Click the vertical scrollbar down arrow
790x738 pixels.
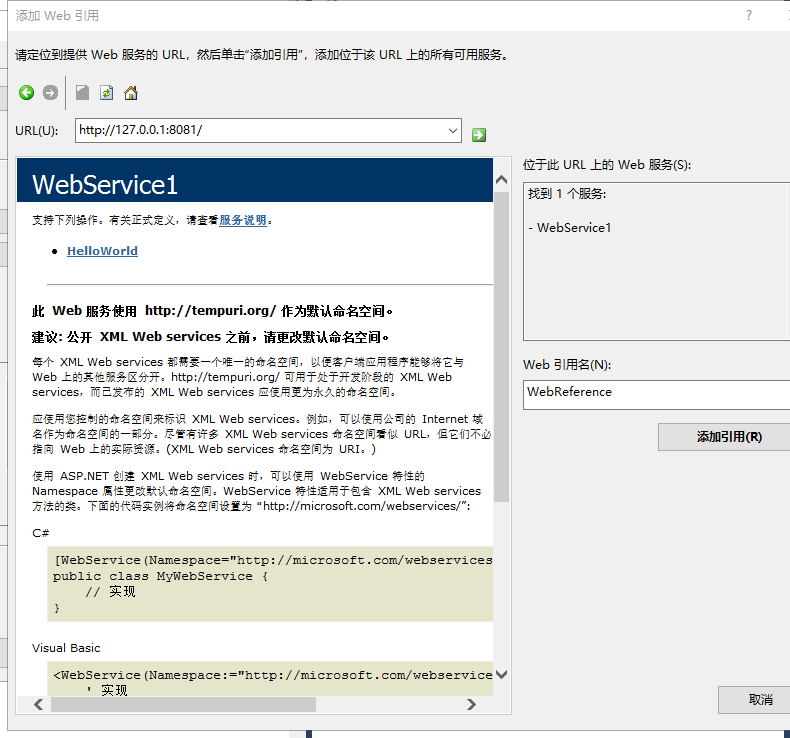click(x=501, y=674)
